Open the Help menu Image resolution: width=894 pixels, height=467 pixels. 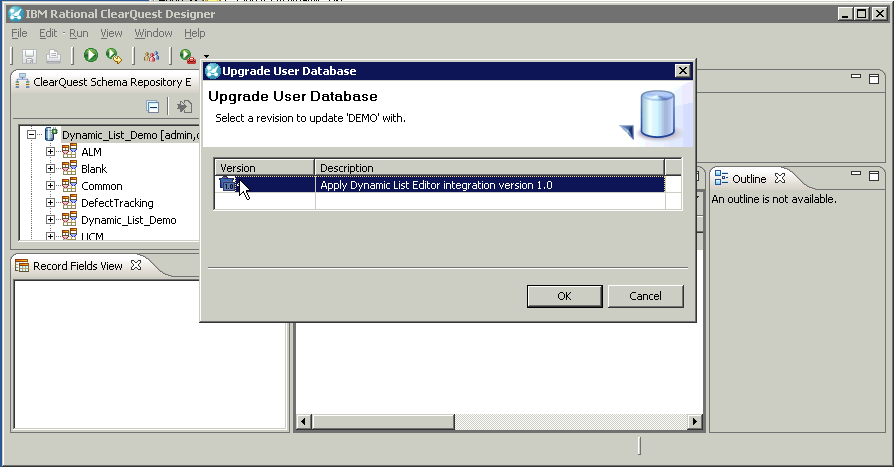pyautogui.click(x=194, y=33)
